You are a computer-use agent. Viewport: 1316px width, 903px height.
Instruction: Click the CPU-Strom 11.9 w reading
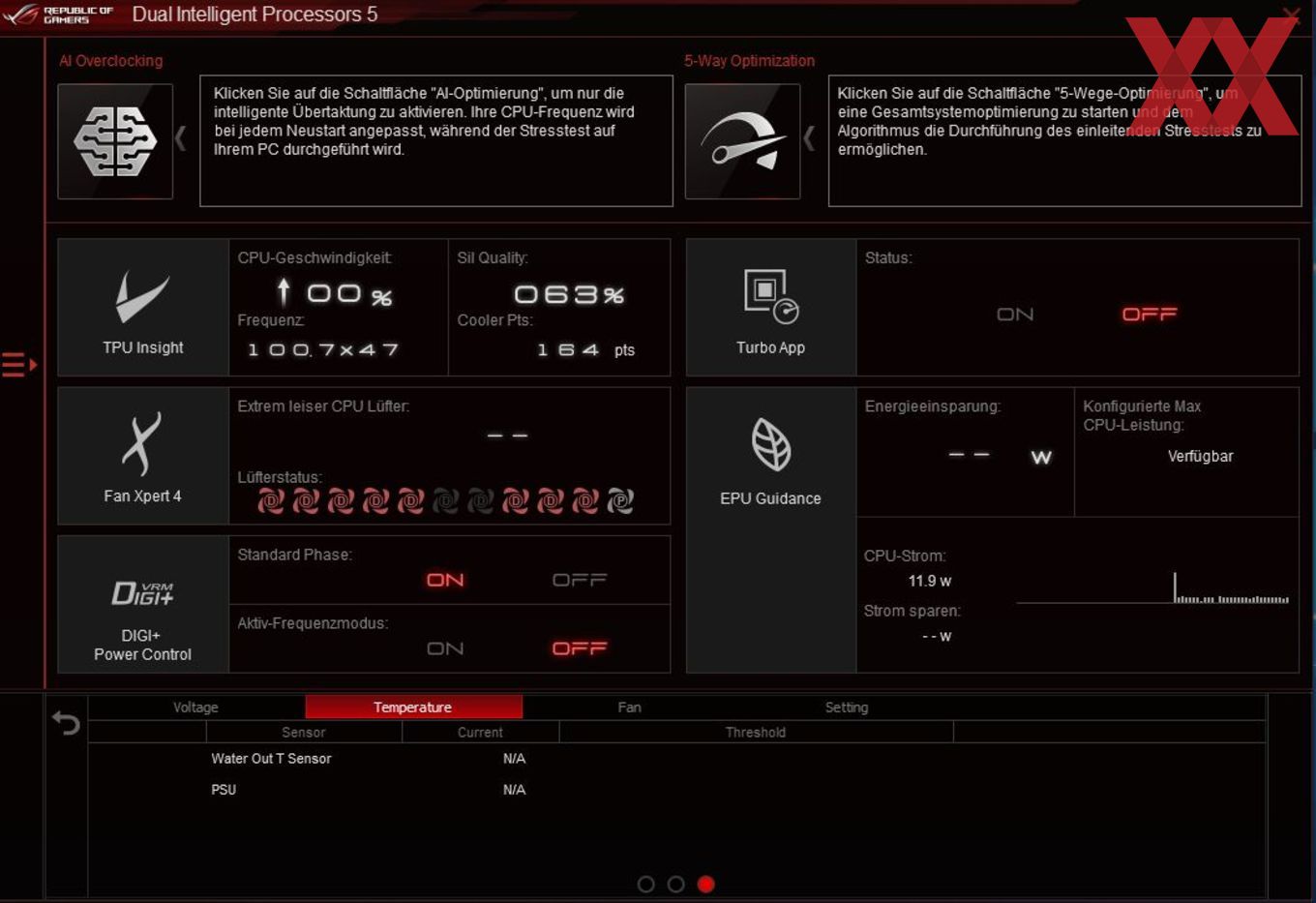930,581
